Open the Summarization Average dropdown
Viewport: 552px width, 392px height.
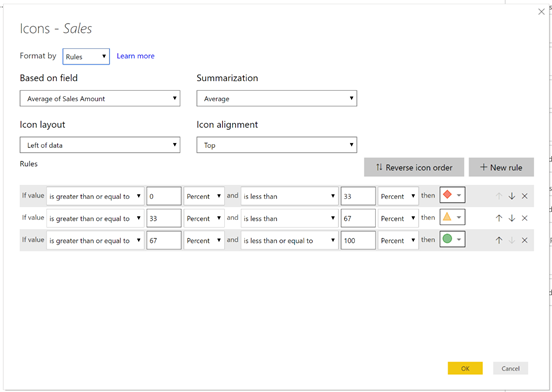pos(277,99)
